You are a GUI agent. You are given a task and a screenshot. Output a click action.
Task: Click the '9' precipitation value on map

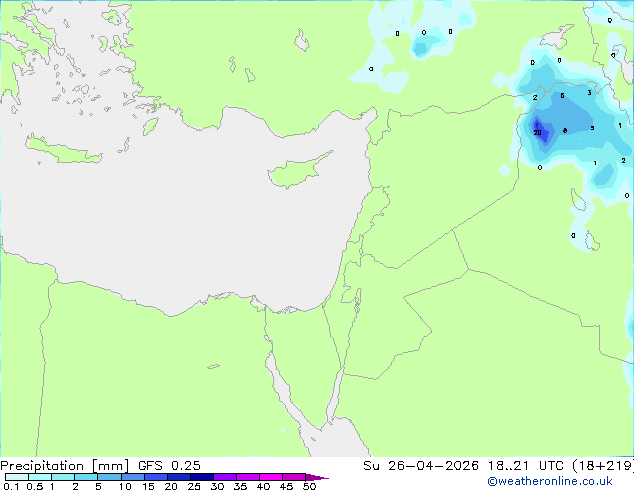point(592,128)
